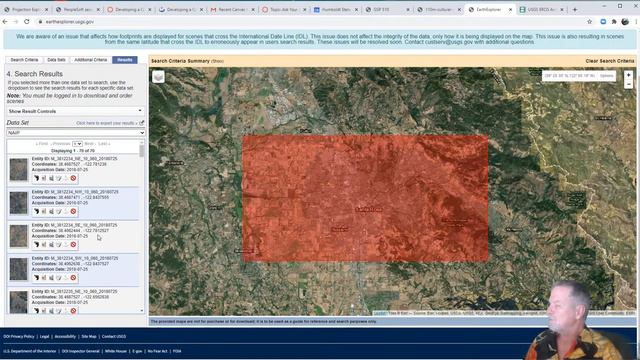640x360 pixels.
Task: Open the Accessibility footer link
Action: coord(65,337)
